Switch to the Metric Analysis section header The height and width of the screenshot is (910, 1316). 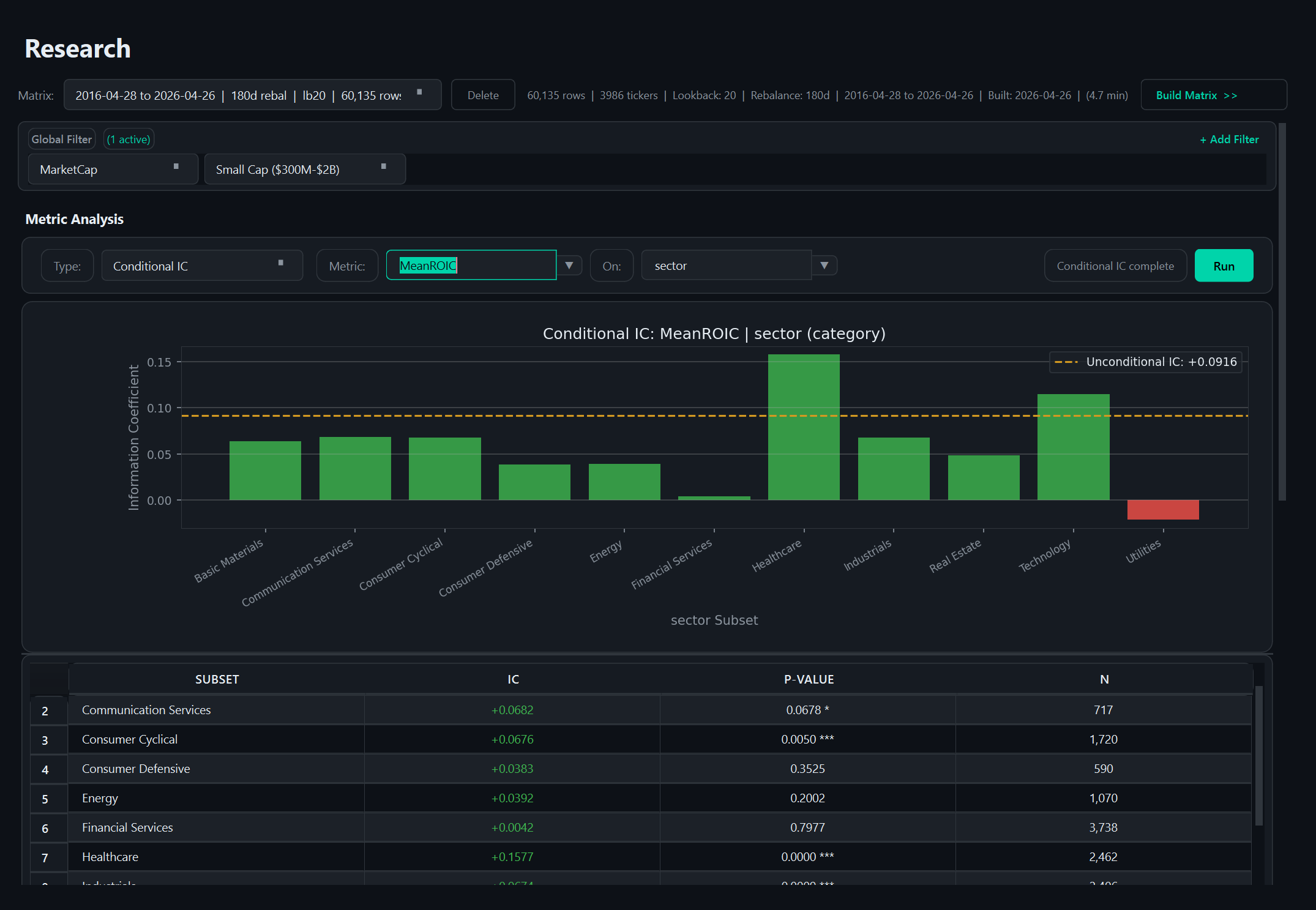point(74,219)
